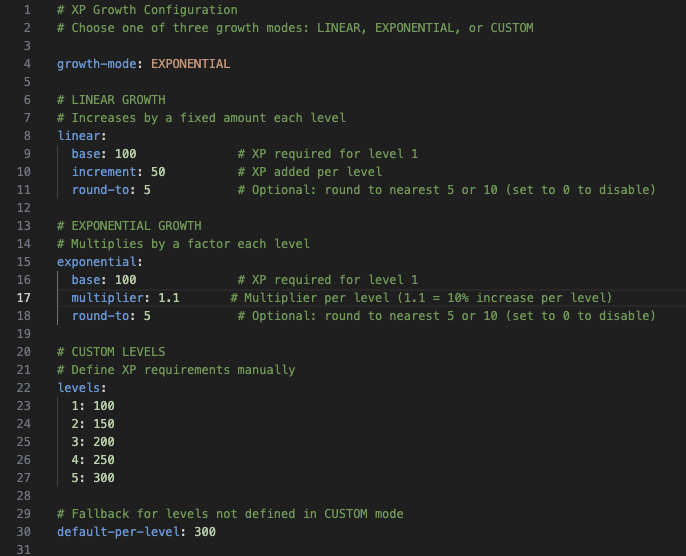Viewport: 686px width, 556px height.
Task: Click the levels: key
Action: [x=81, y=388]
